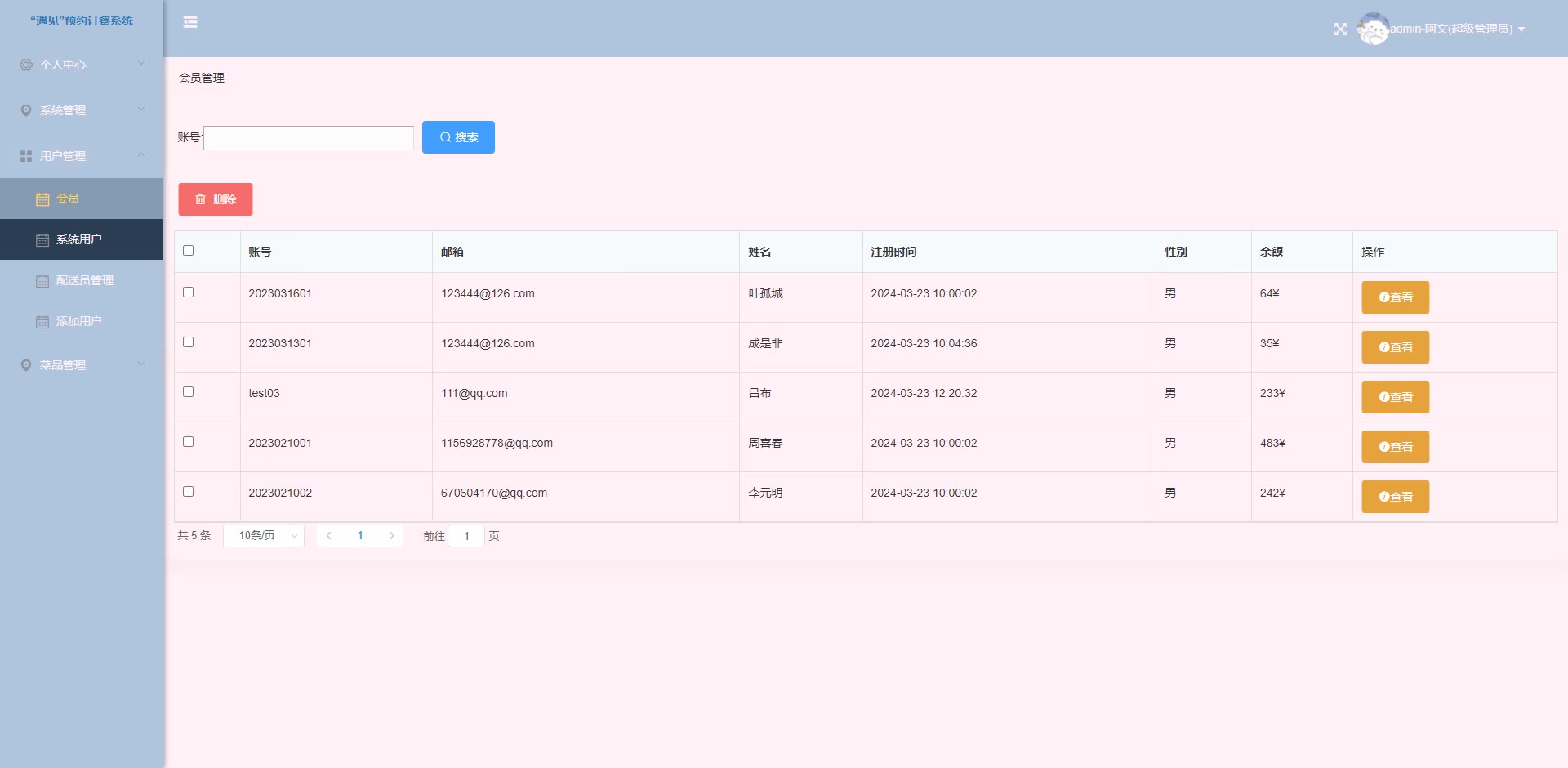The image size is (1568, 768).
Task: Click 查看 for member 吕布
Action: (x=1396, y=397)
